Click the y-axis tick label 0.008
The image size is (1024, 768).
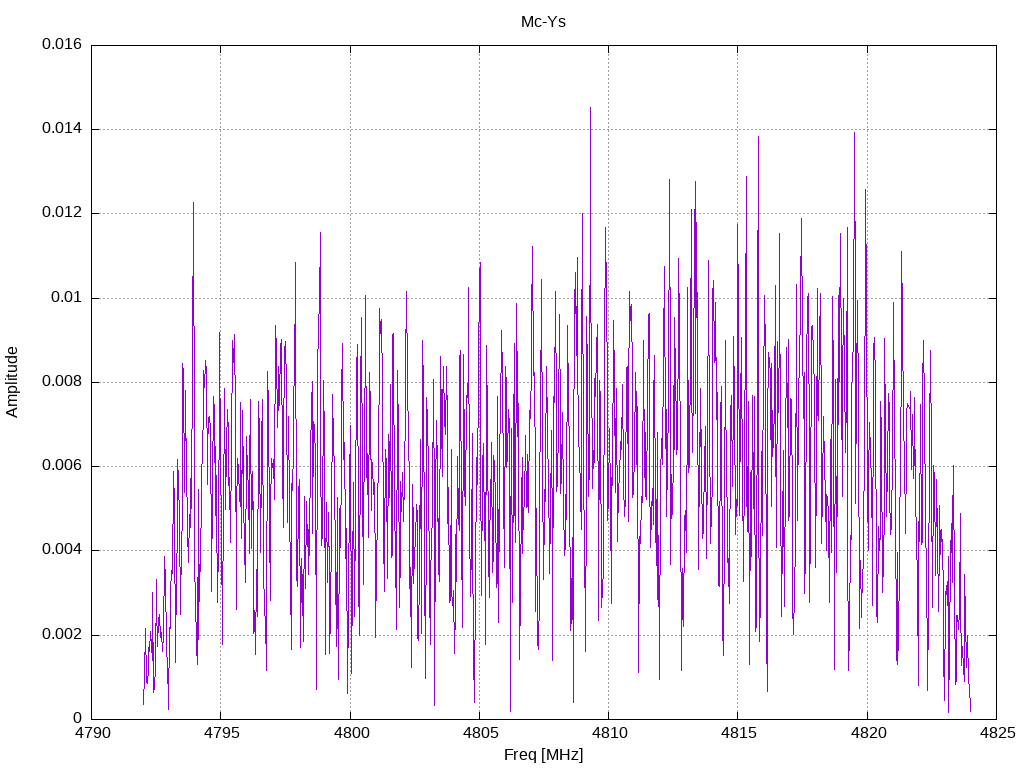pos(62,381)
